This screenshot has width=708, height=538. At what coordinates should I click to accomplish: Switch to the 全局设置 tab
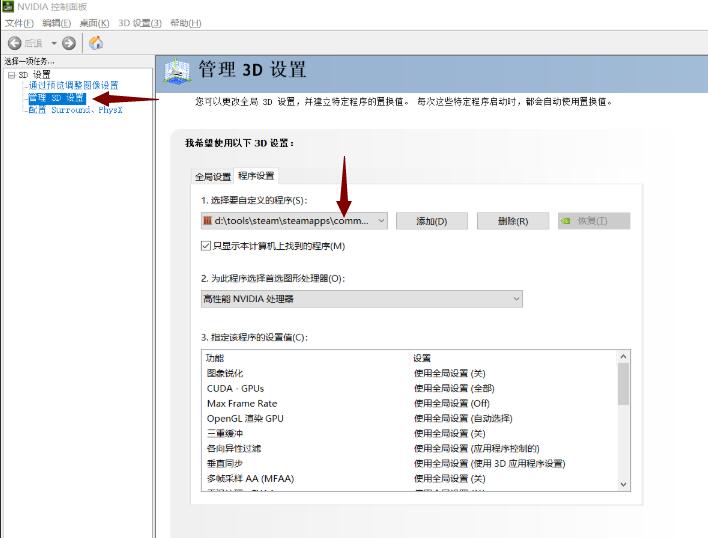(x=212, y=176)
